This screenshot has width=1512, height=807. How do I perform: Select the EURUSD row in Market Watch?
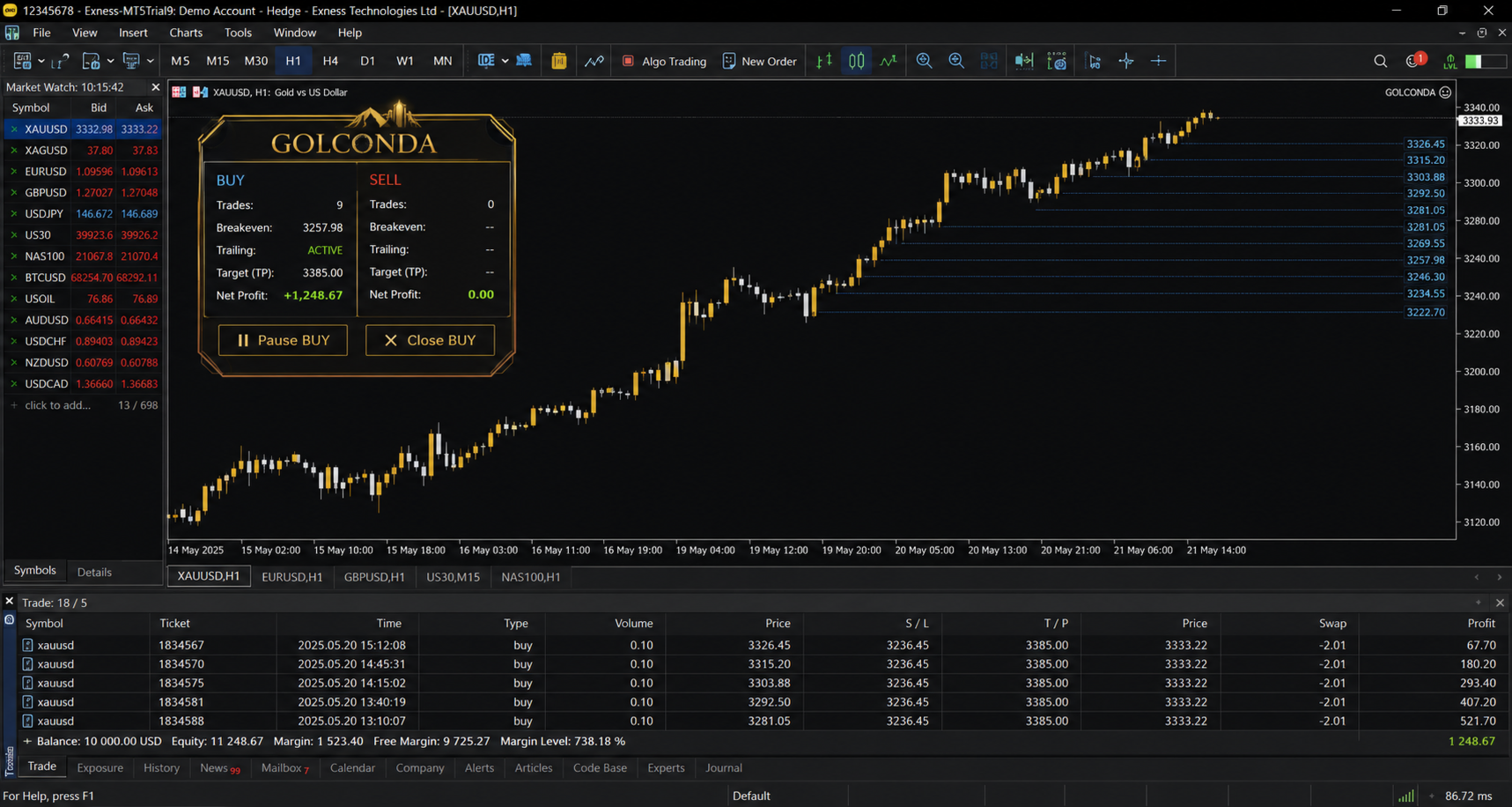click(83, 172)
